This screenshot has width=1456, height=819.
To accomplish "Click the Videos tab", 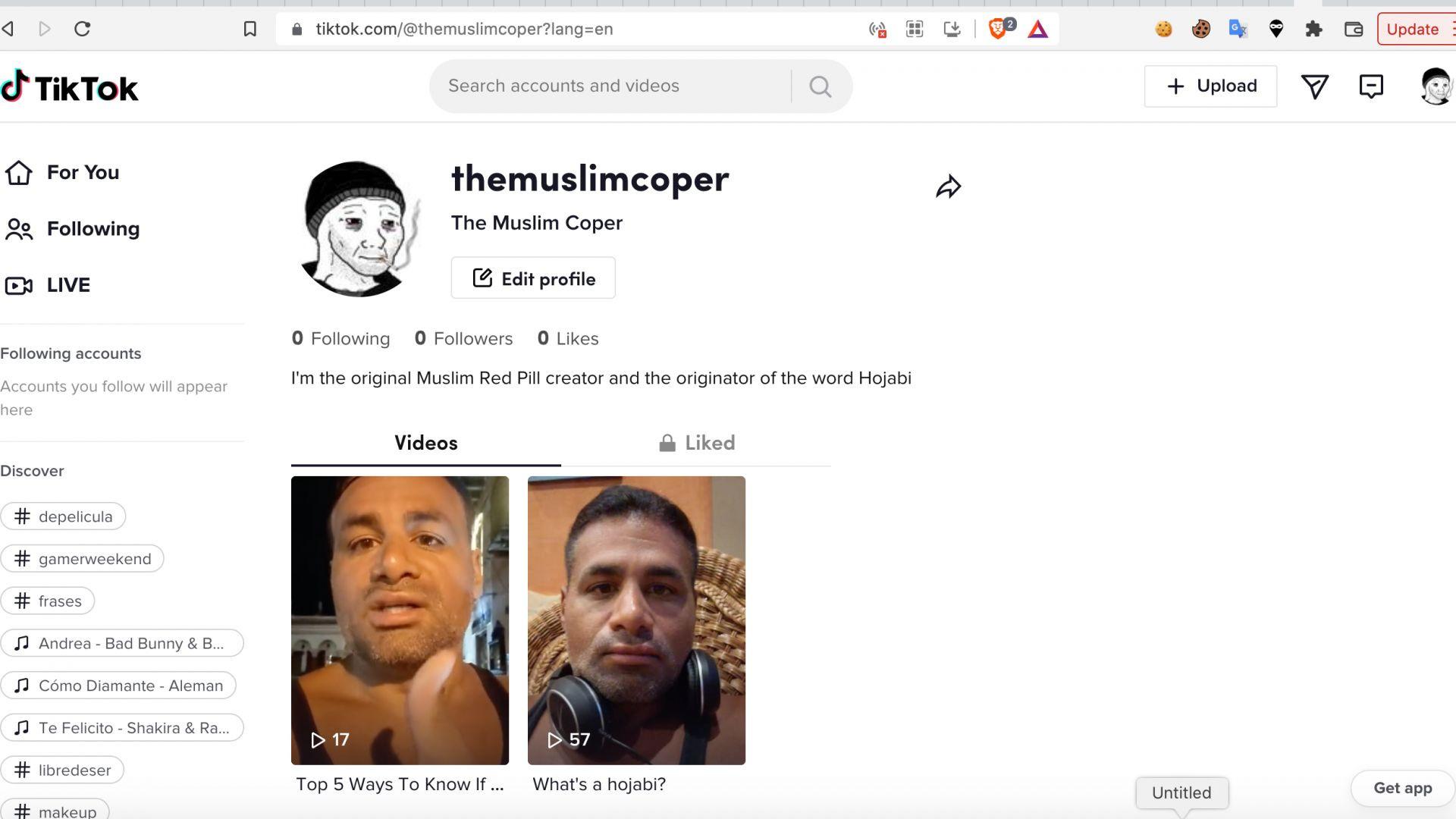I will tap(426, 443).
